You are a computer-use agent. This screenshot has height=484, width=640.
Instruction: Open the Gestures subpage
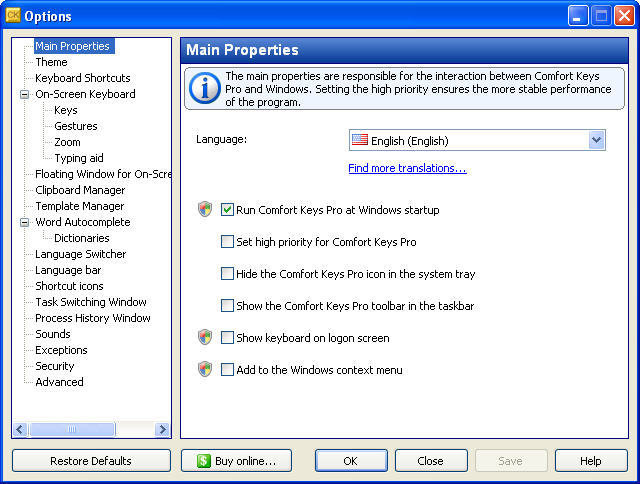[x=76, y=126]
